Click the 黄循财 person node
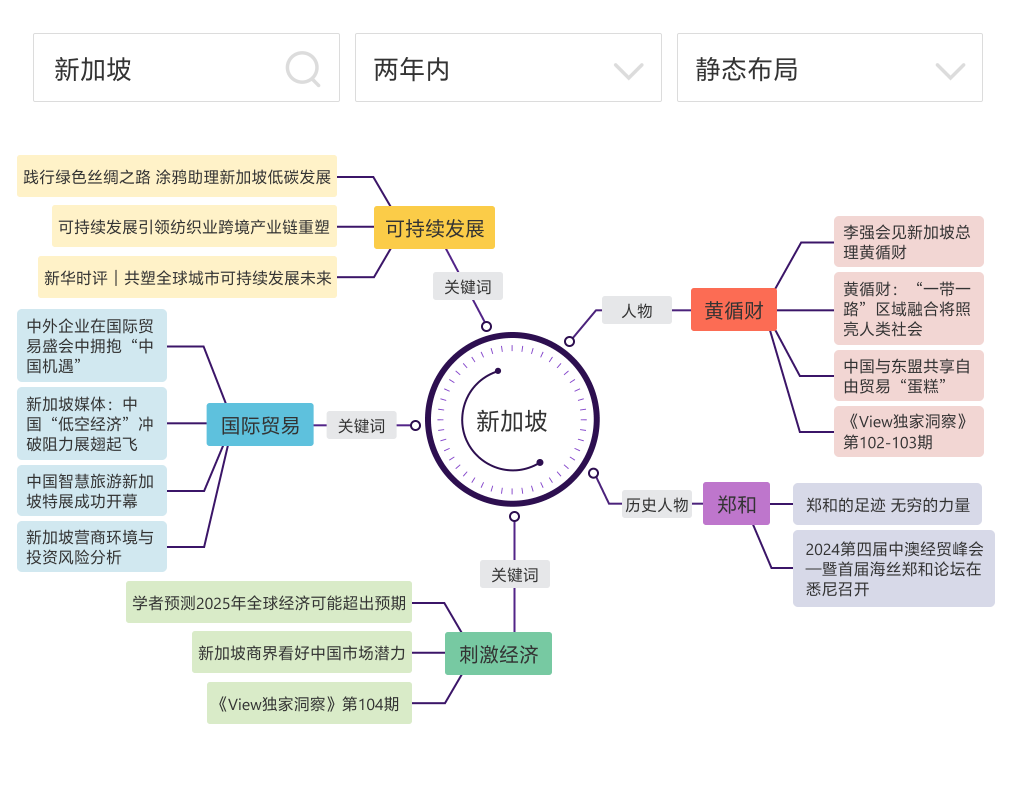Image resolution: width=1013 pixels, height=812 pixels. coord(733,310)
